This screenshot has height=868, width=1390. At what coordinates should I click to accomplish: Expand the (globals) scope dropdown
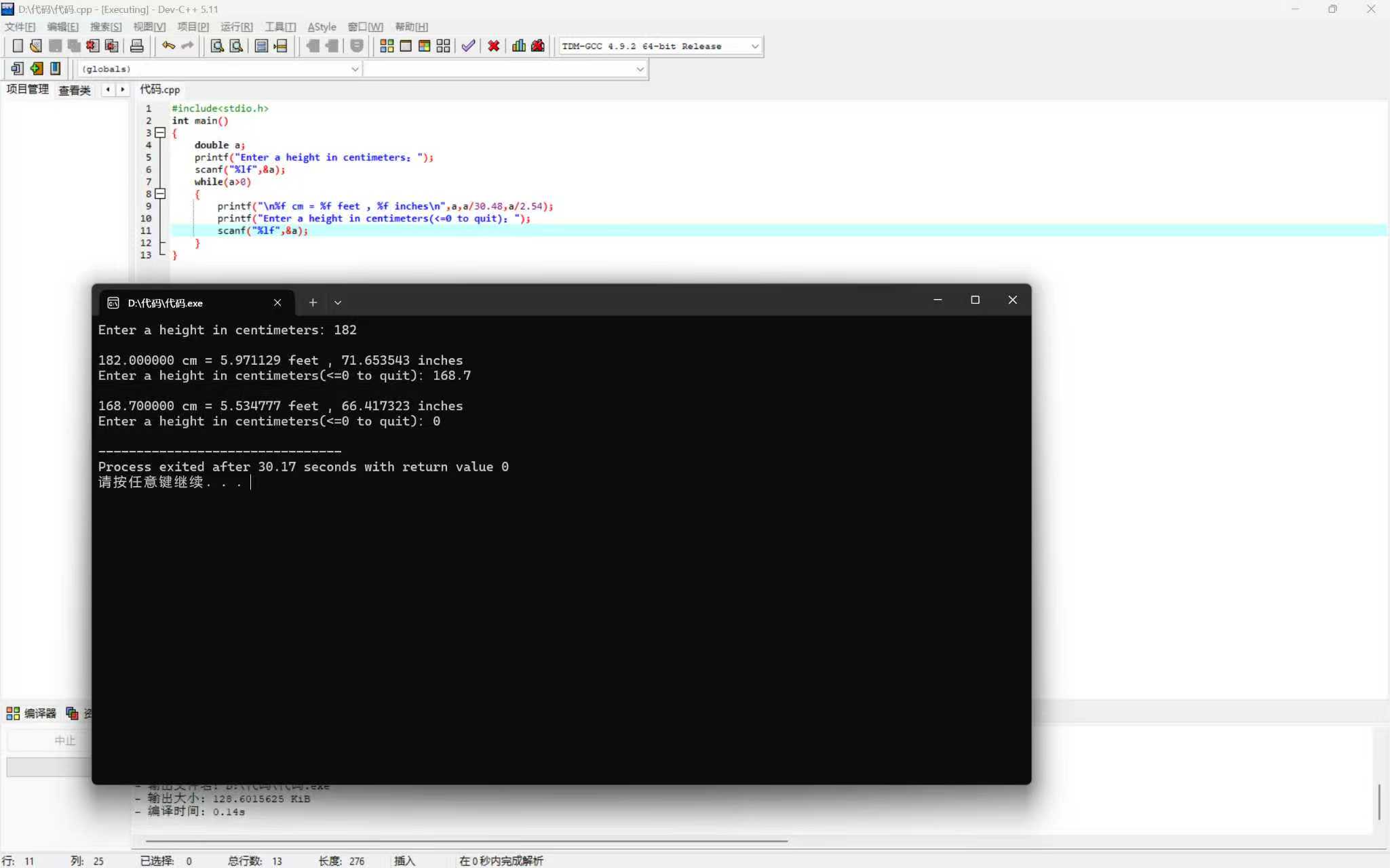tap(354, 68)
